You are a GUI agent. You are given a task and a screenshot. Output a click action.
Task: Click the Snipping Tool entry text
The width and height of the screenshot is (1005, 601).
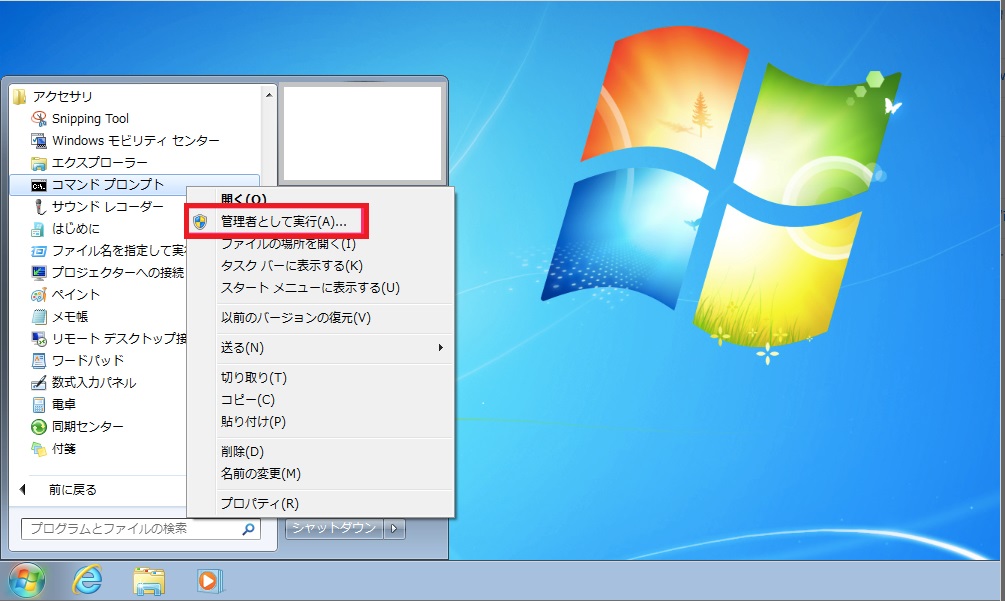coord(90,119)
